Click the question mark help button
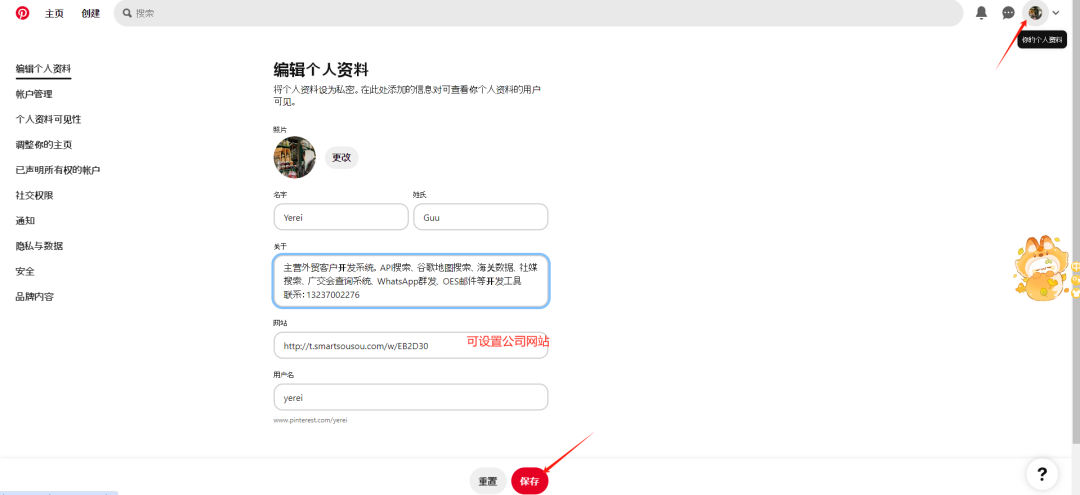The height and width of the screenshot is (495, 1080). coord(1041,474)
